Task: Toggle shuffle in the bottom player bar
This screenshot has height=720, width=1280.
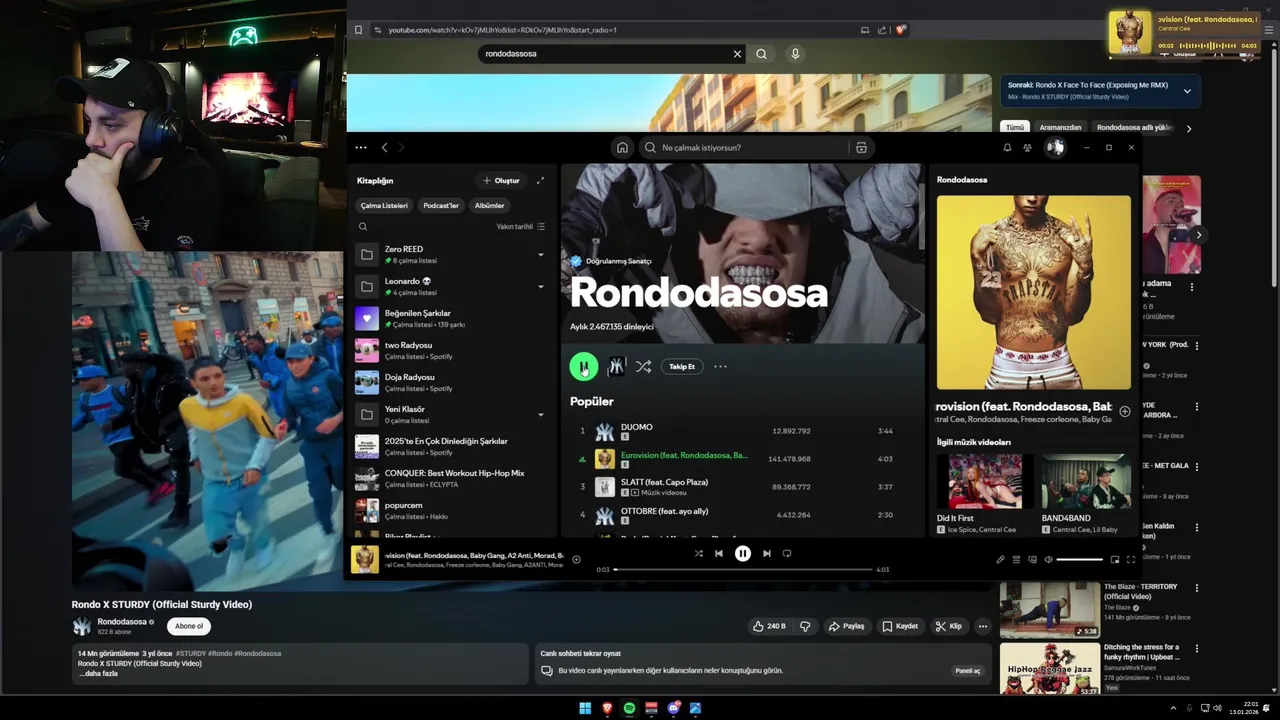Action: click(698, 554)
